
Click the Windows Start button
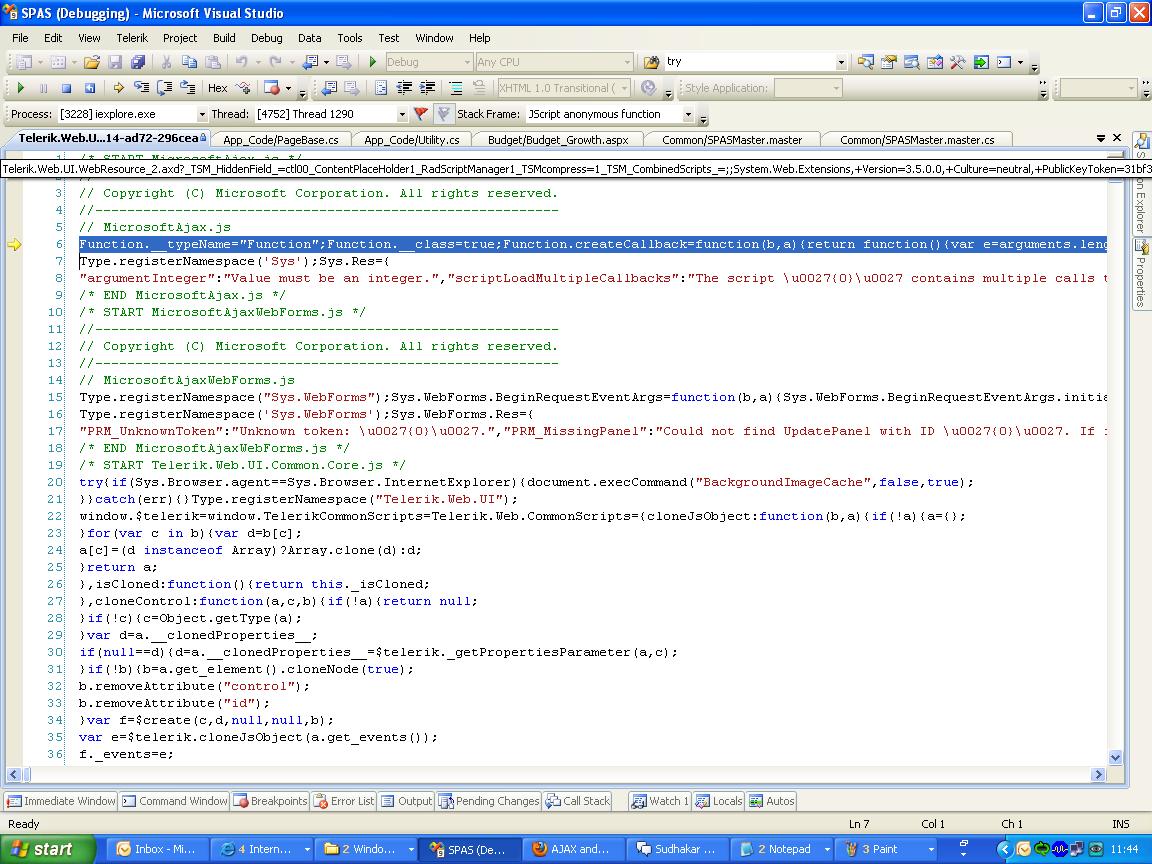42,849
